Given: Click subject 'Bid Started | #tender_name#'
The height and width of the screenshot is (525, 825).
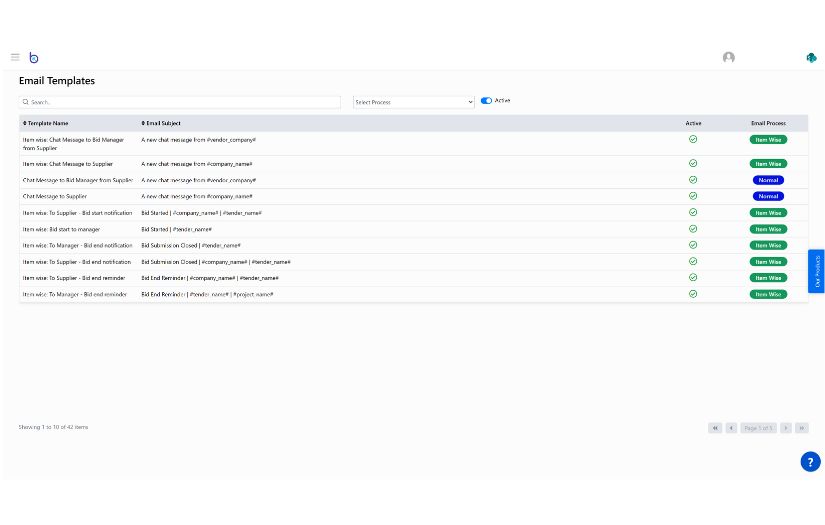Looking at the screenshot, I should [x=176, y=229].
